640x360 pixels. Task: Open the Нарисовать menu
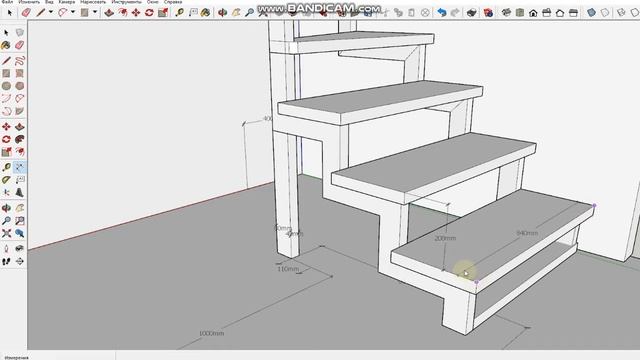pos(93,2)
